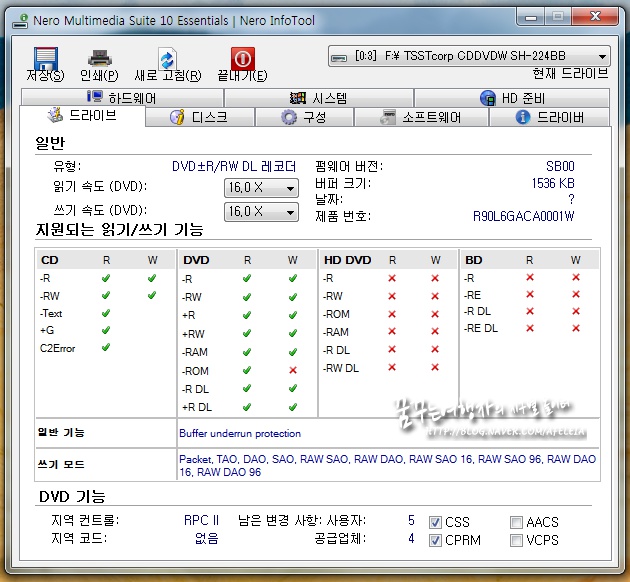The height and width of the screenshot is (582, 630).
Task: Click the red X for BD-R read
Action: tap(530, 277)
